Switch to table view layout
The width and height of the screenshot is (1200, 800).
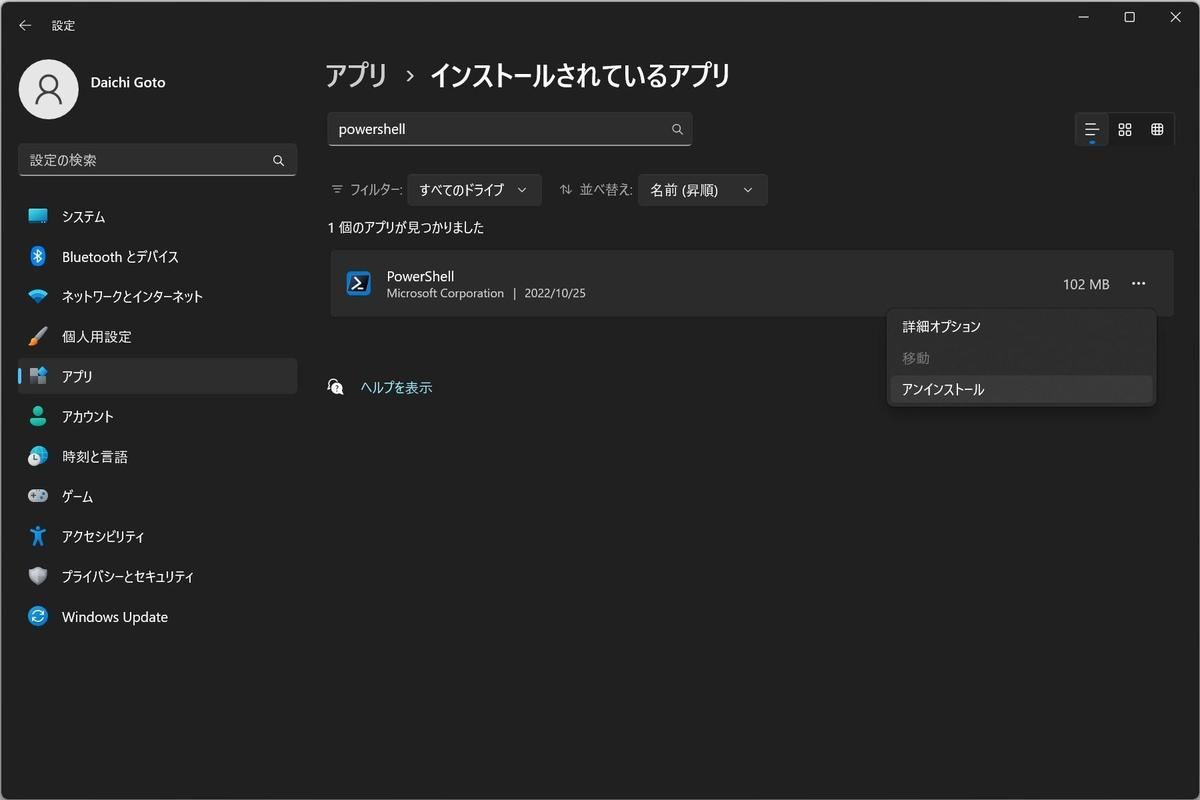(x=1157, y=130)
